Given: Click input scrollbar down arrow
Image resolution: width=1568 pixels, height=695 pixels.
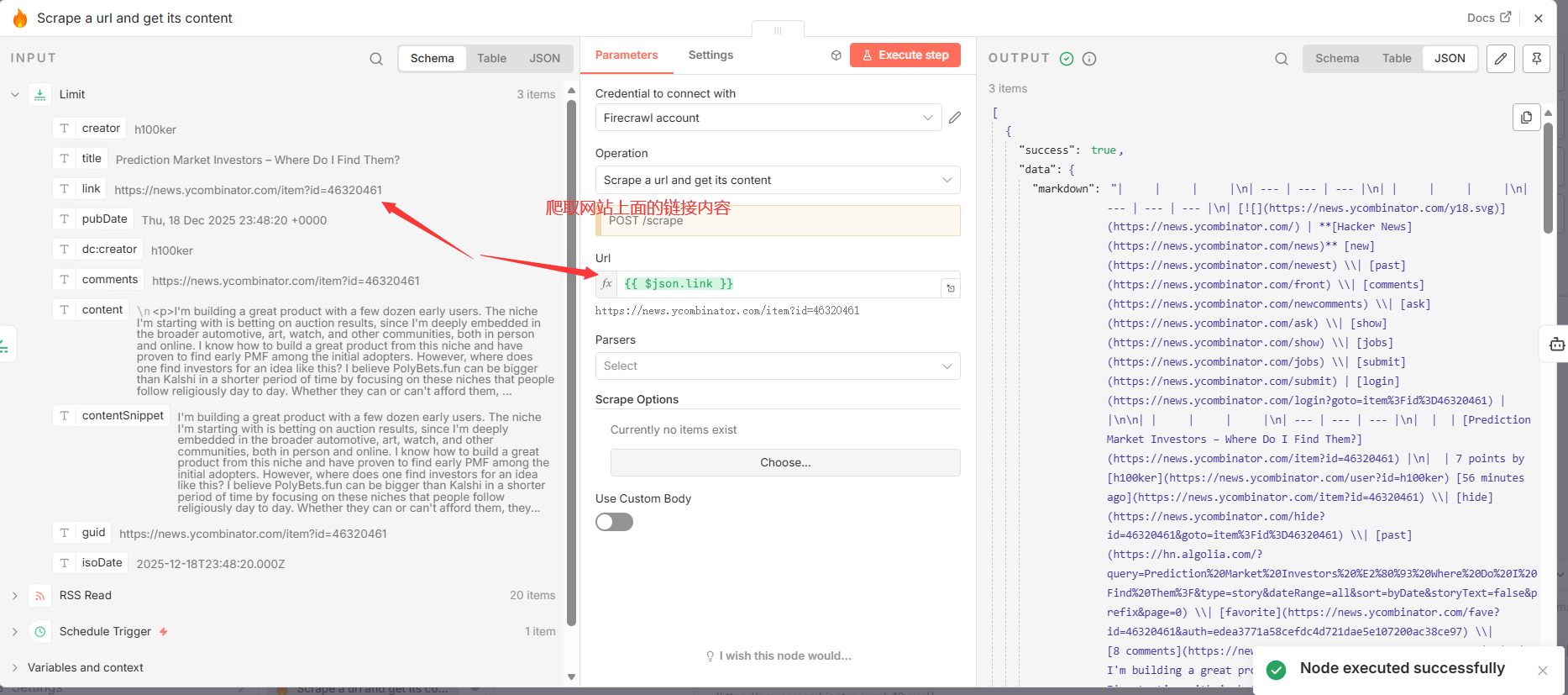Looking at the screenshot, I should [x=571, y=677].
